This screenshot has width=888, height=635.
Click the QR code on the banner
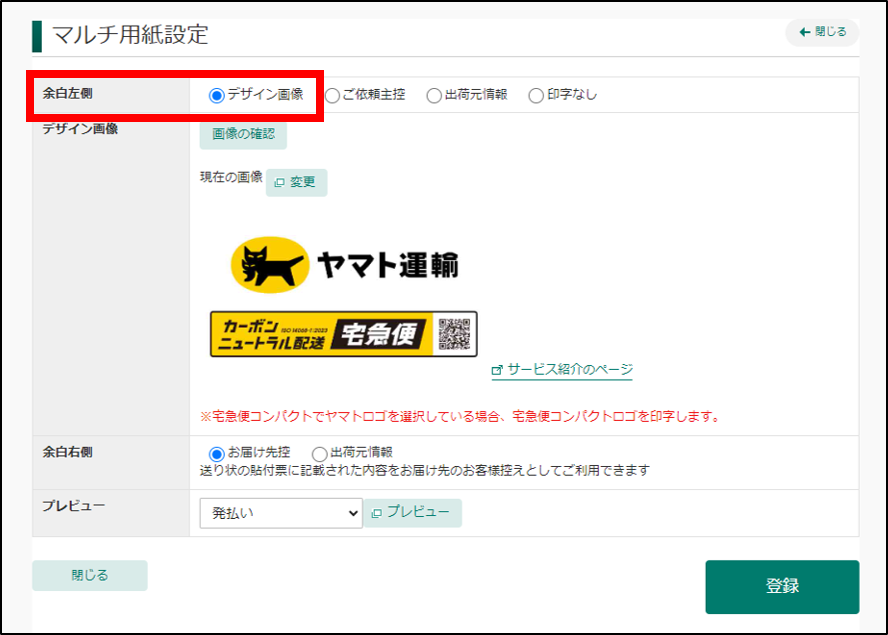[454, 334]
